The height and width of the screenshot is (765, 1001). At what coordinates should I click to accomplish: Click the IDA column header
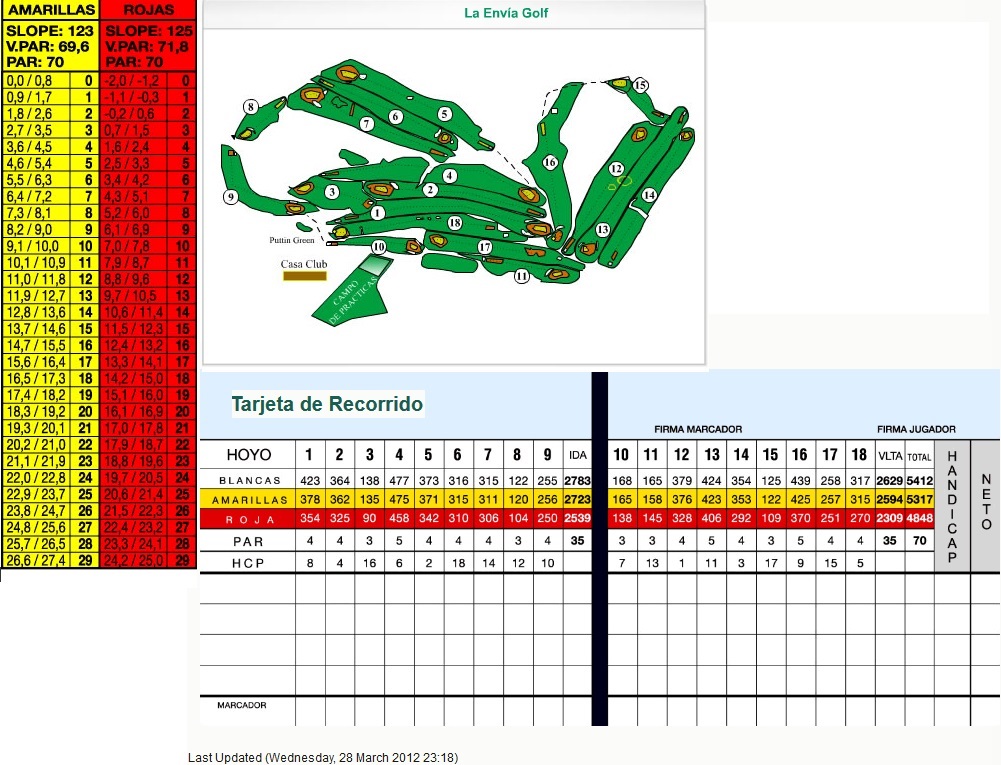coord(578,455)
